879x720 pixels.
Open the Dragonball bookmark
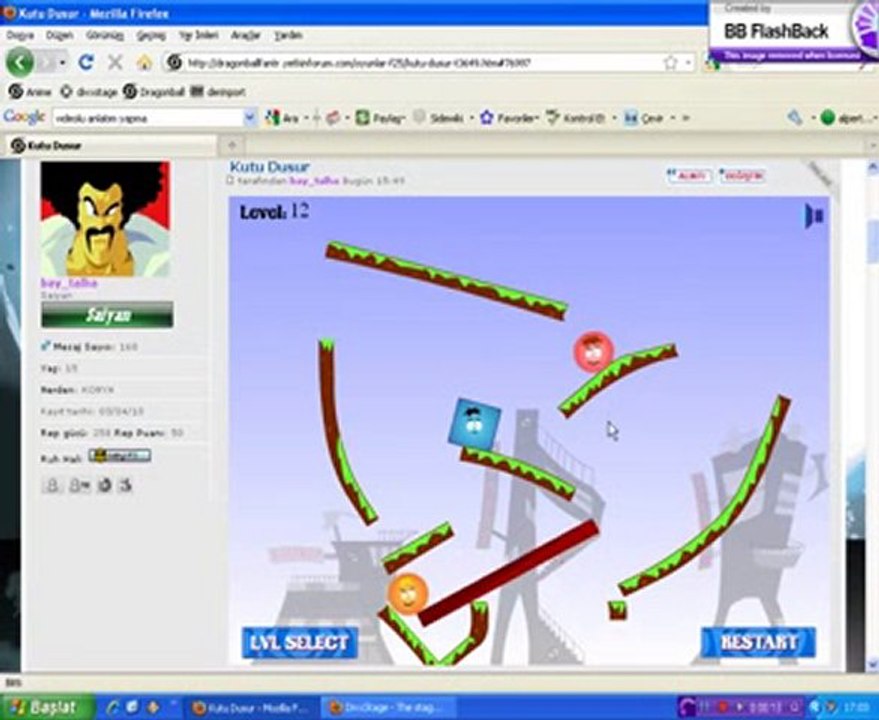point(154,91)
